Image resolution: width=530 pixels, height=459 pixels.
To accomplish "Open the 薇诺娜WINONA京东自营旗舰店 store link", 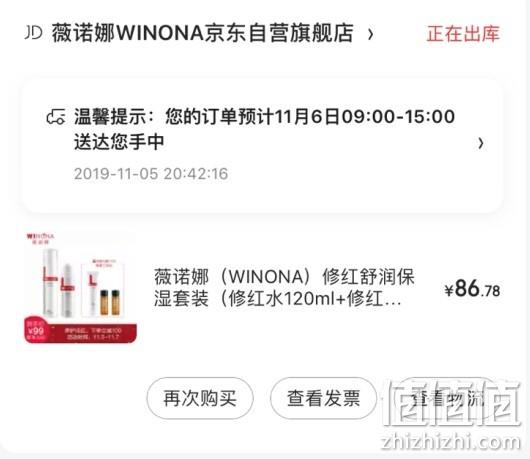I will point(202,33).
